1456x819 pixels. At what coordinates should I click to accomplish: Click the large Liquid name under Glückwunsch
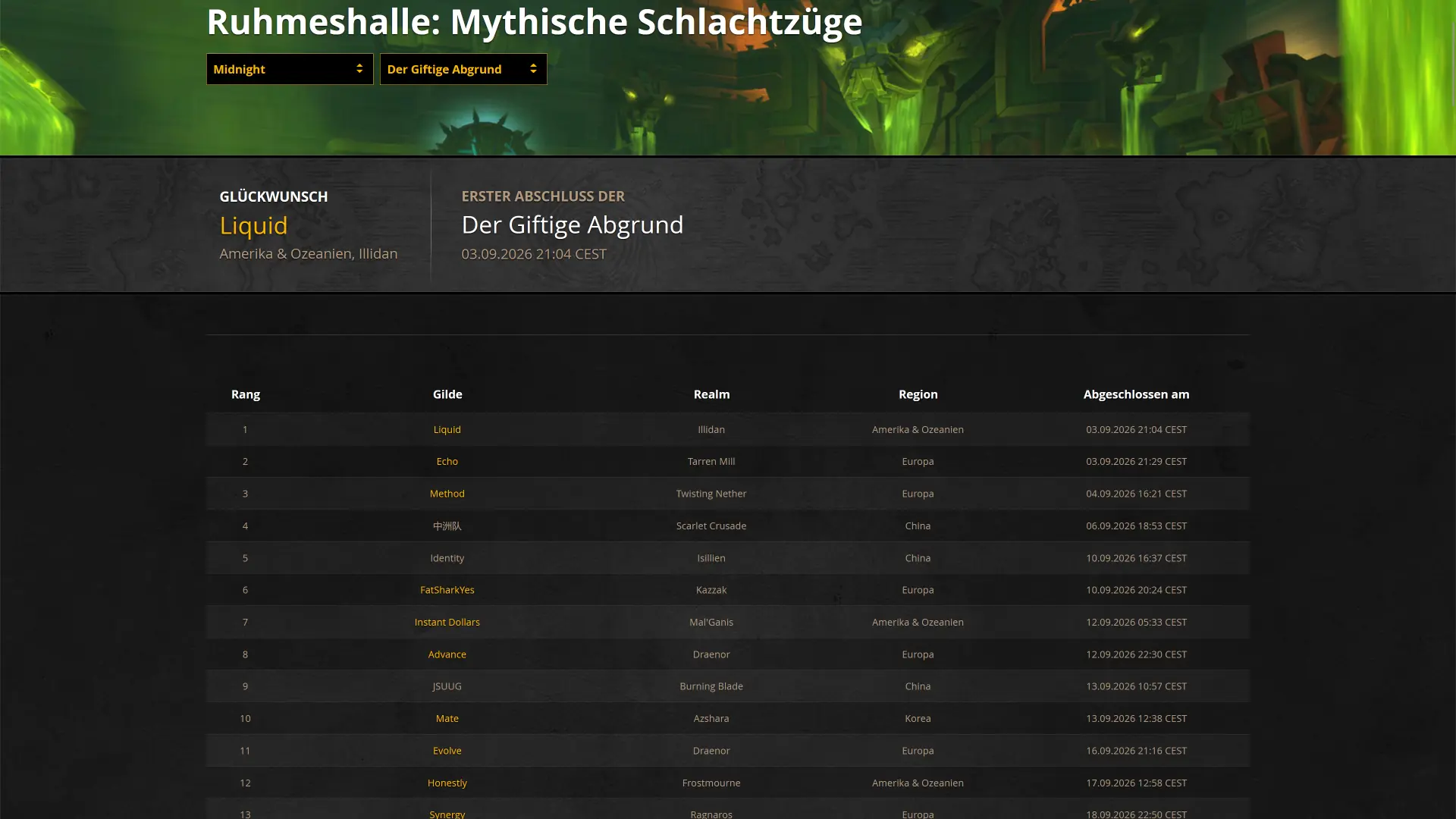click(253, 225)
